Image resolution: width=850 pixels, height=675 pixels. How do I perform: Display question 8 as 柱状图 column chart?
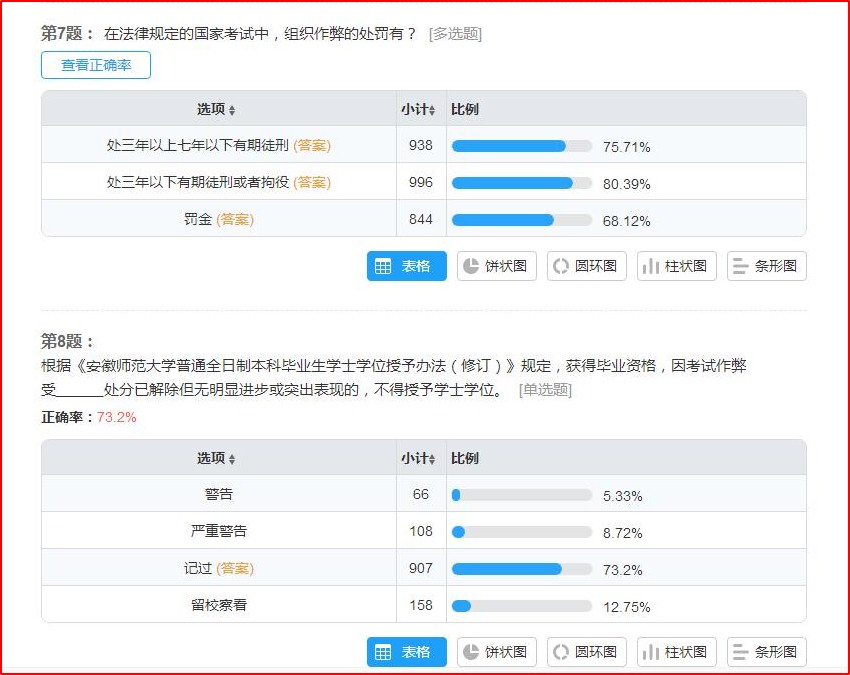(x=677, y=652)
